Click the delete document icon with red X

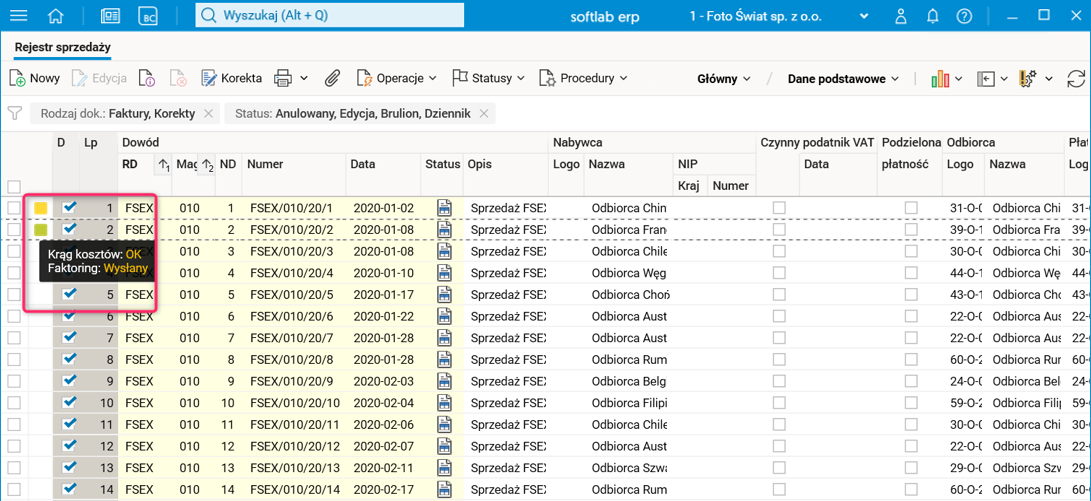tap(178, 78)
